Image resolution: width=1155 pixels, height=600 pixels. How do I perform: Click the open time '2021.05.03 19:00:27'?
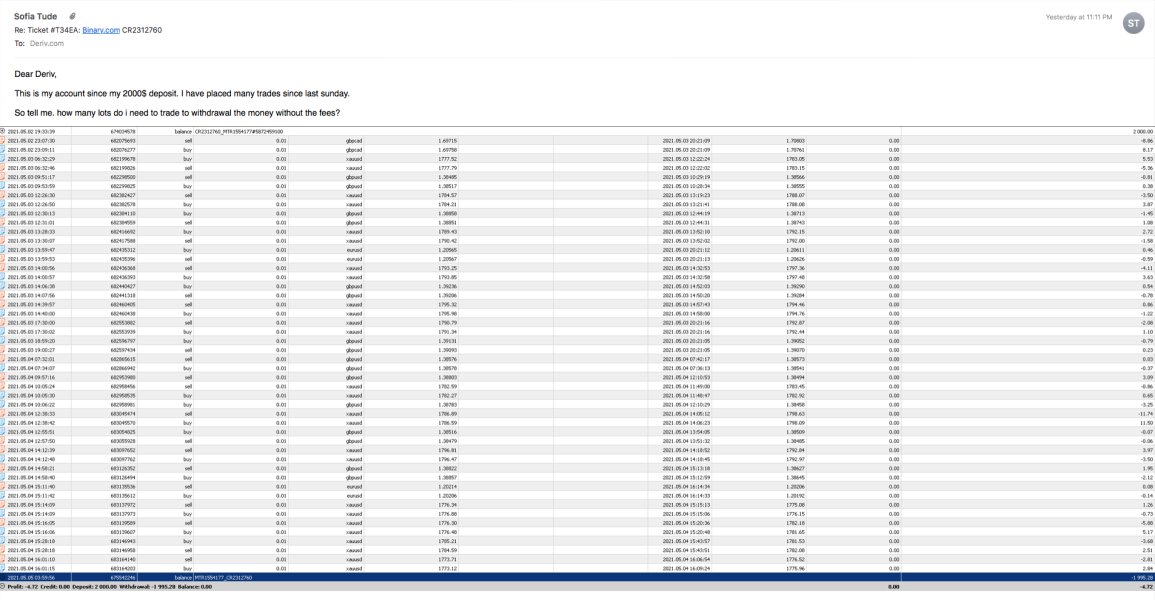point(31,350)
